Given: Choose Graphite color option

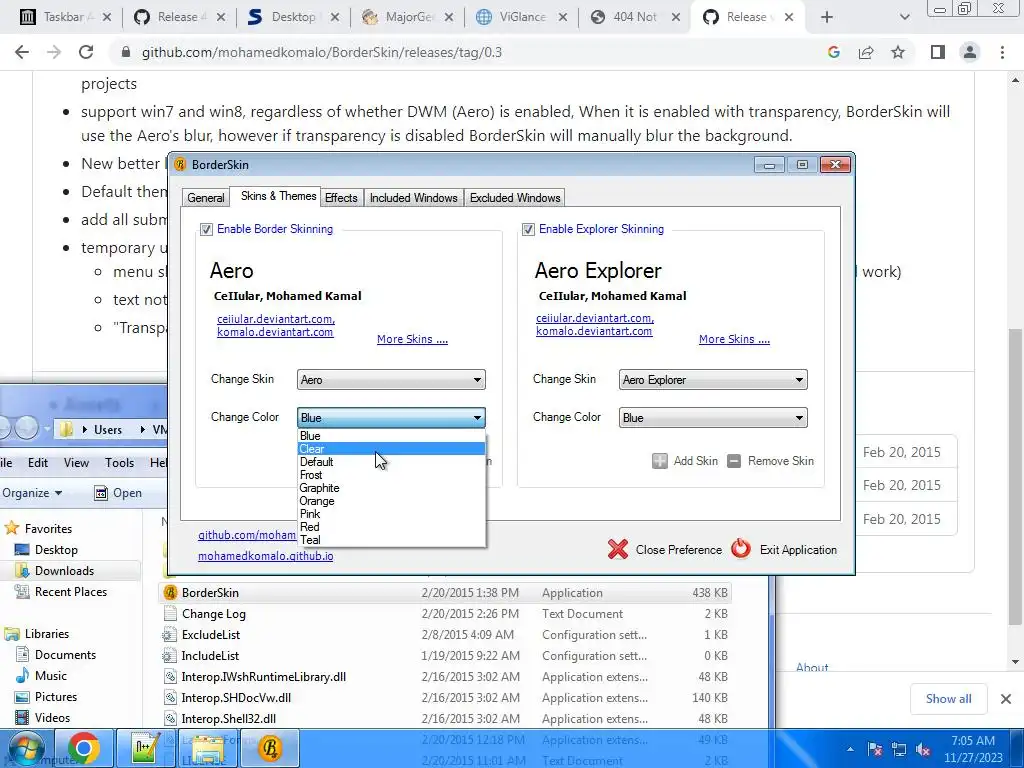Looking at the screenshot, I should coord(391,488).
